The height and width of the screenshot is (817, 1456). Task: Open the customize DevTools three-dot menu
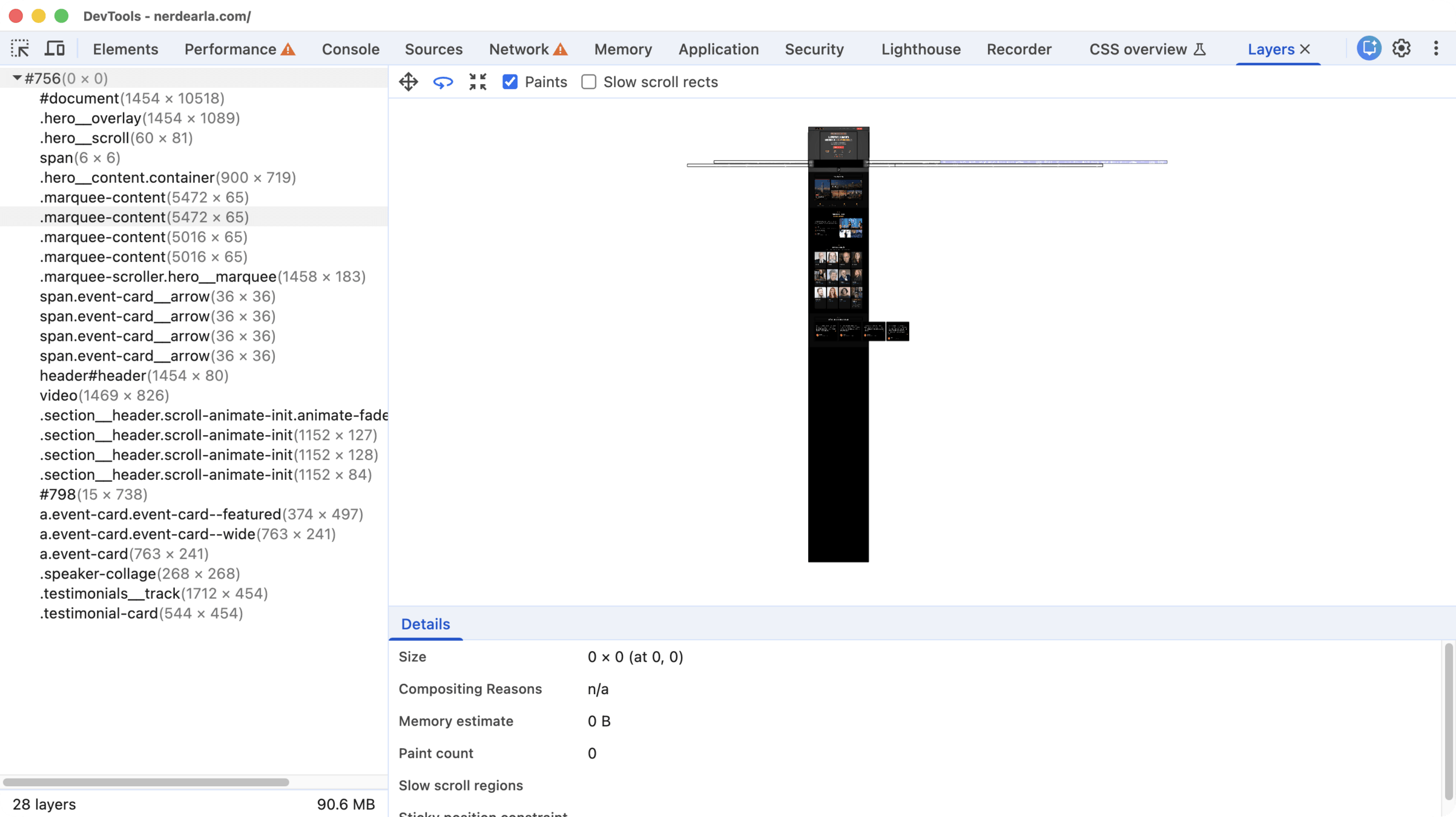pos(1436,48)
